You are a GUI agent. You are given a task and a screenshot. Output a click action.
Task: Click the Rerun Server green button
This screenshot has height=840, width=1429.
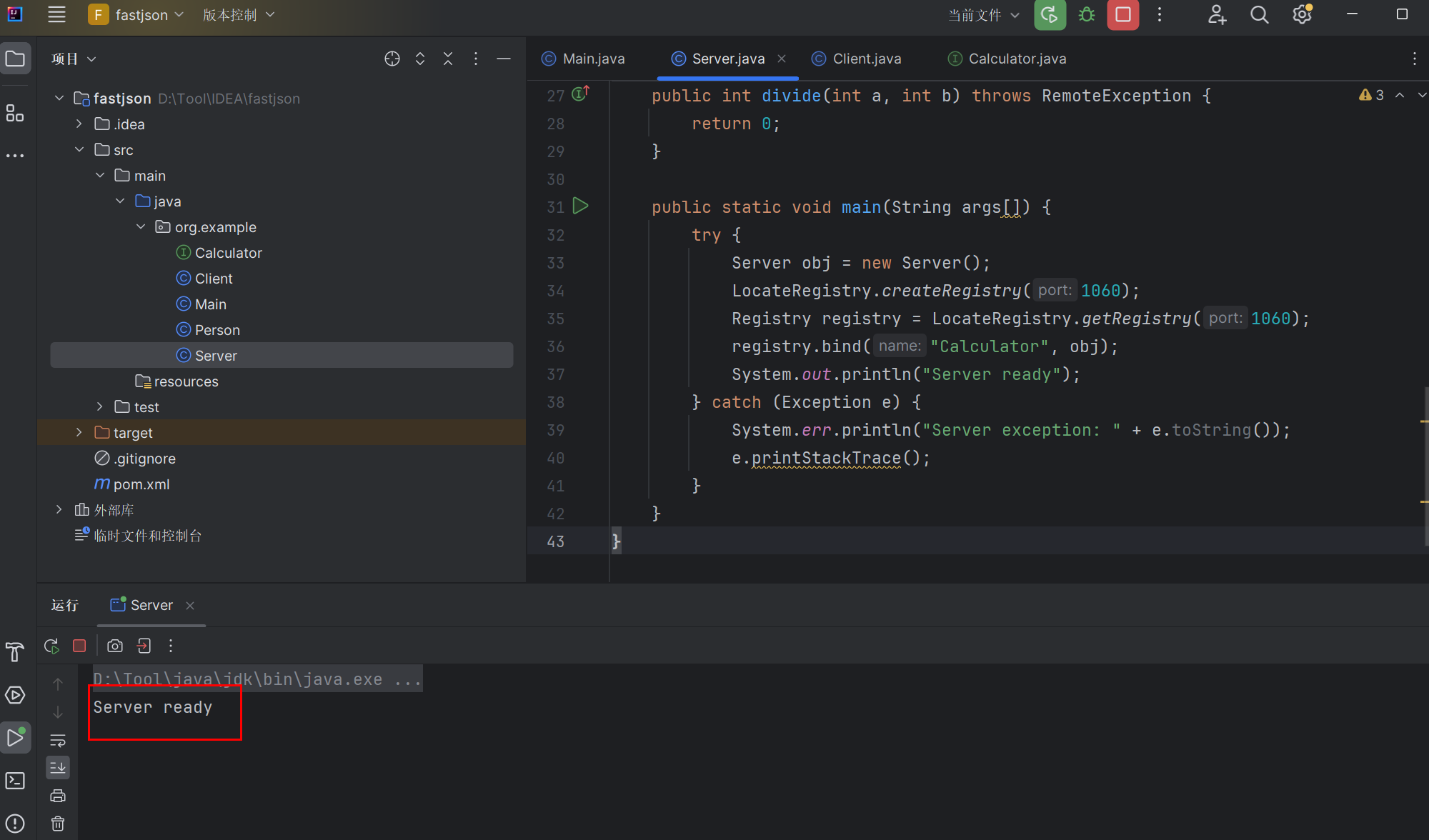(1050, 14)
